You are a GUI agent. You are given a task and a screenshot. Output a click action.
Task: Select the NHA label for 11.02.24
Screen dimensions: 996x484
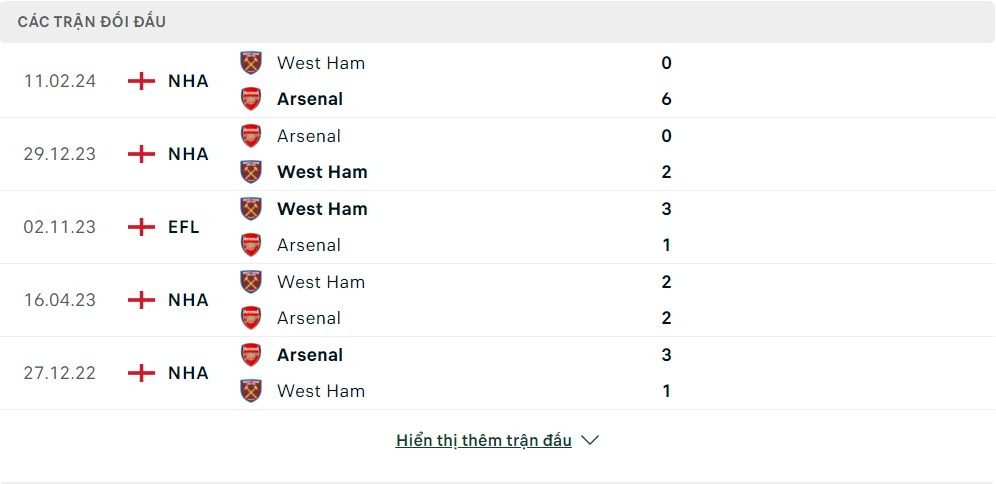188,81
